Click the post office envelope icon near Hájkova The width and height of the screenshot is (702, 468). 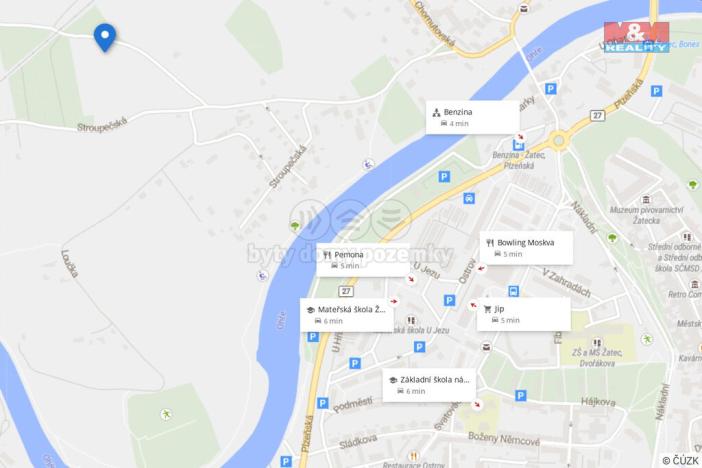tap(486, 347)
